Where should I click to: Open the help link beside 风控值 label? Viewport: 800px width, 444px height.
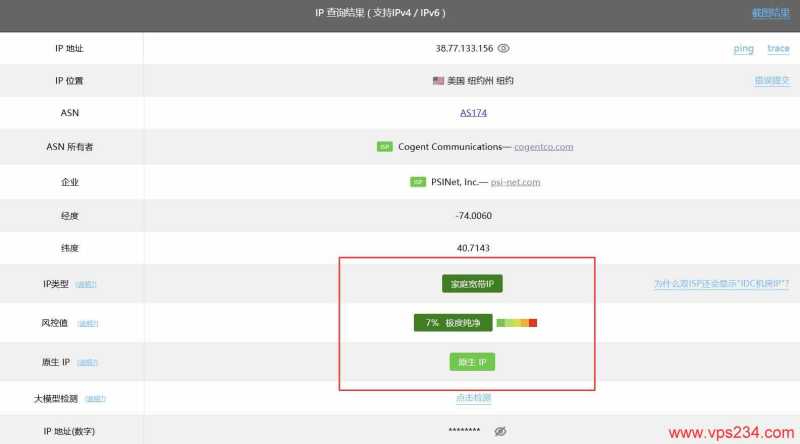(x=87, y=324)
